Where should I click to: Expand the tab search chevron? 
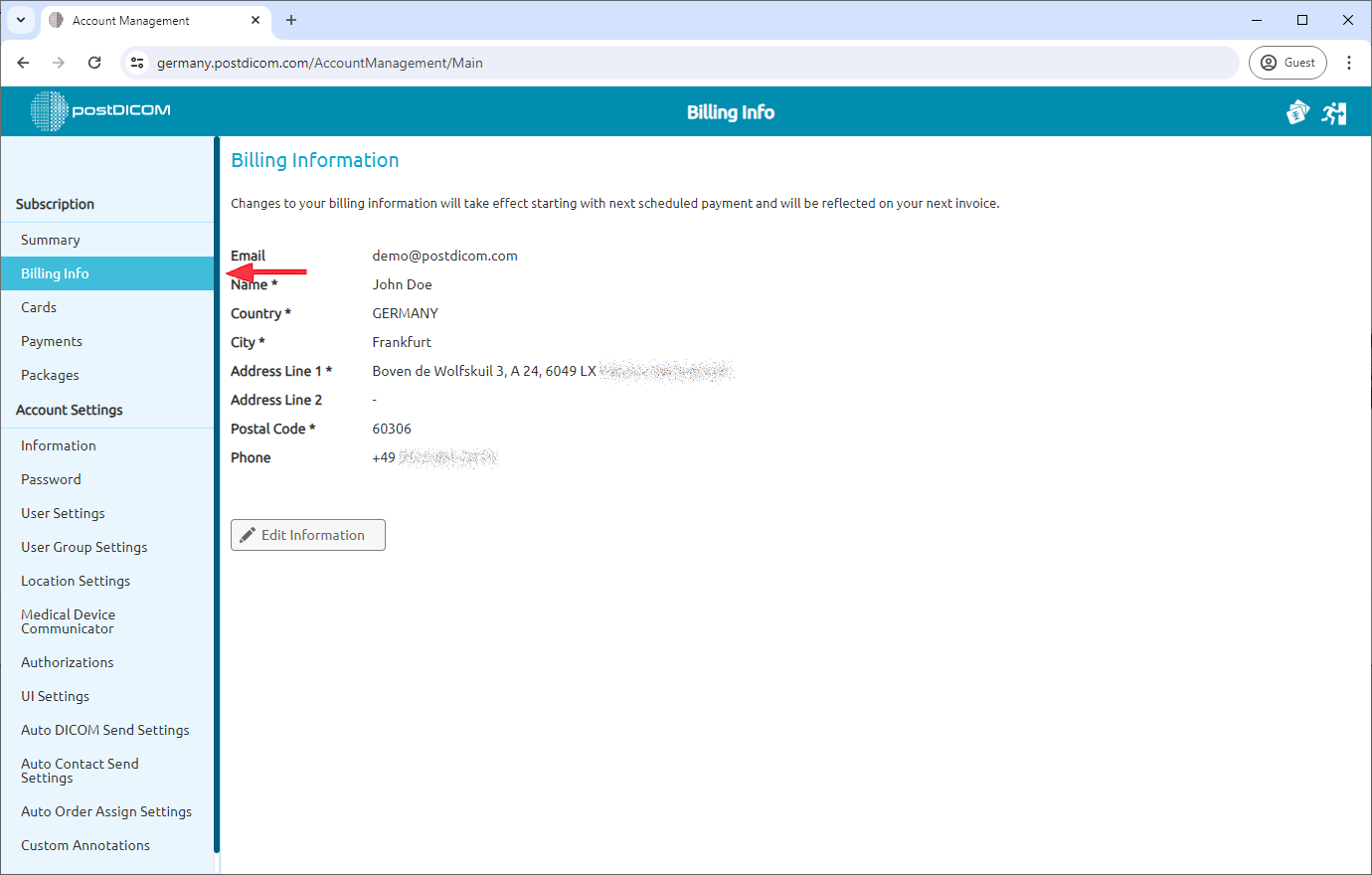[x=20, y=20]
